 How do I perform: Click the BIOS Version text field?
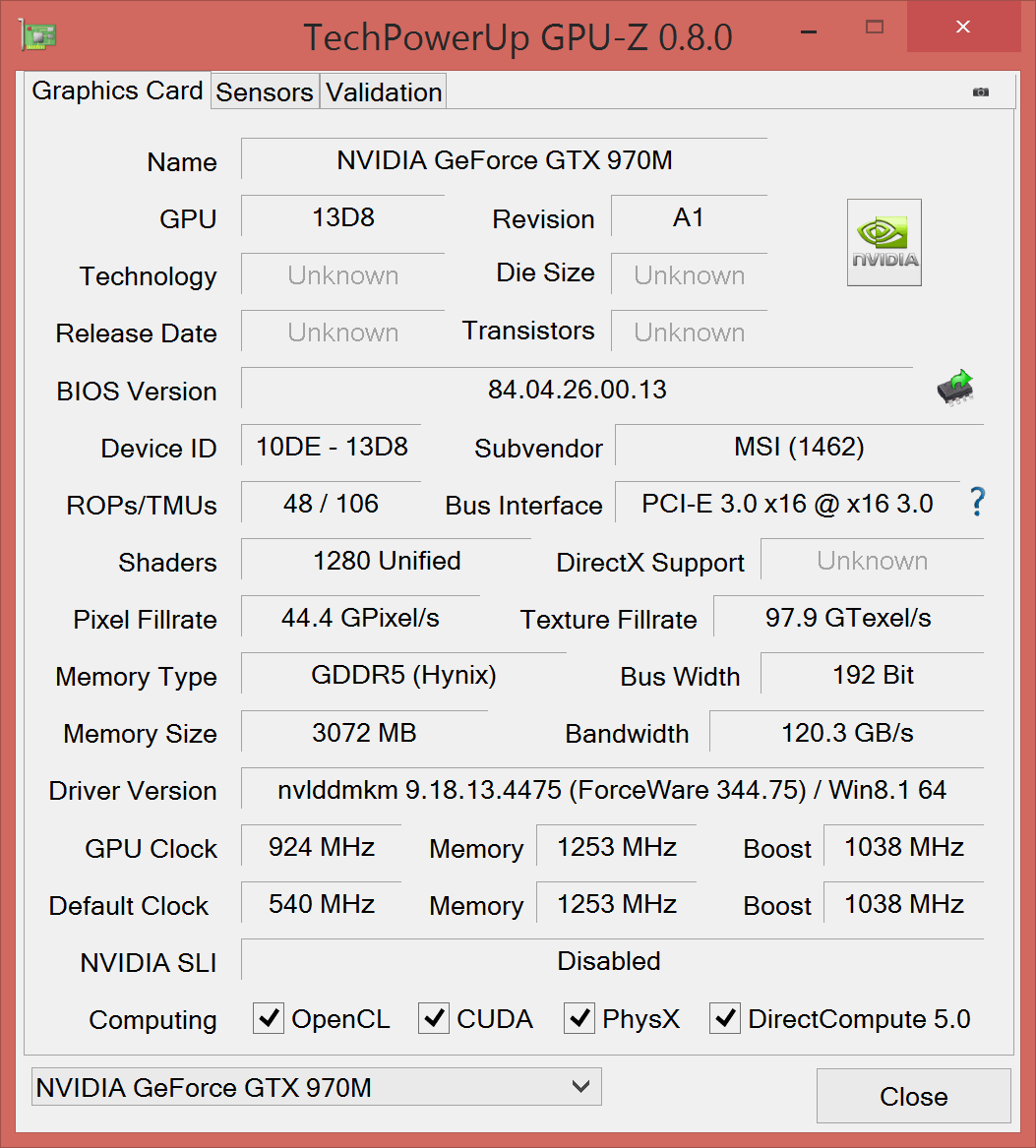pos(577,390)
